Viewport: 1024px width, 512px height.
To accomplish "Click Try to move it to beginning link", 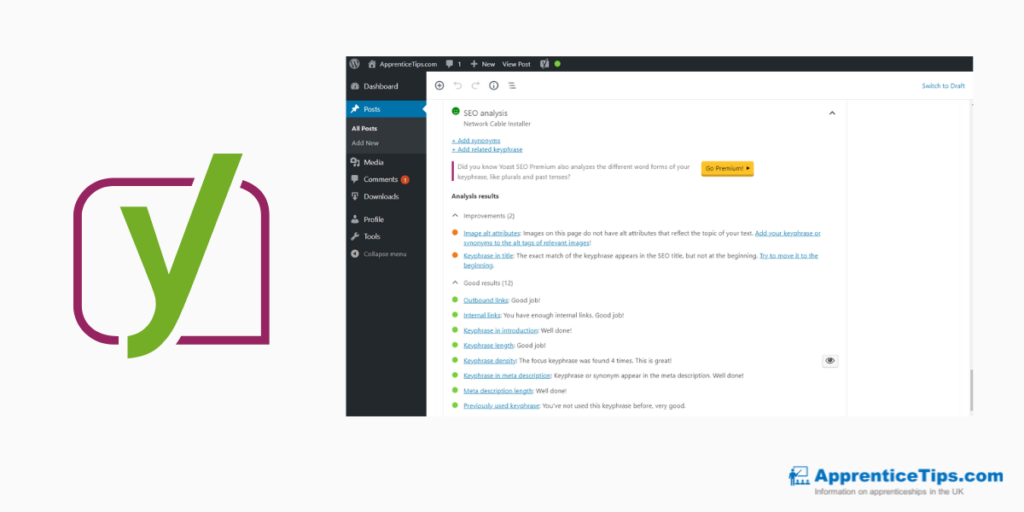I will [641, 261].
